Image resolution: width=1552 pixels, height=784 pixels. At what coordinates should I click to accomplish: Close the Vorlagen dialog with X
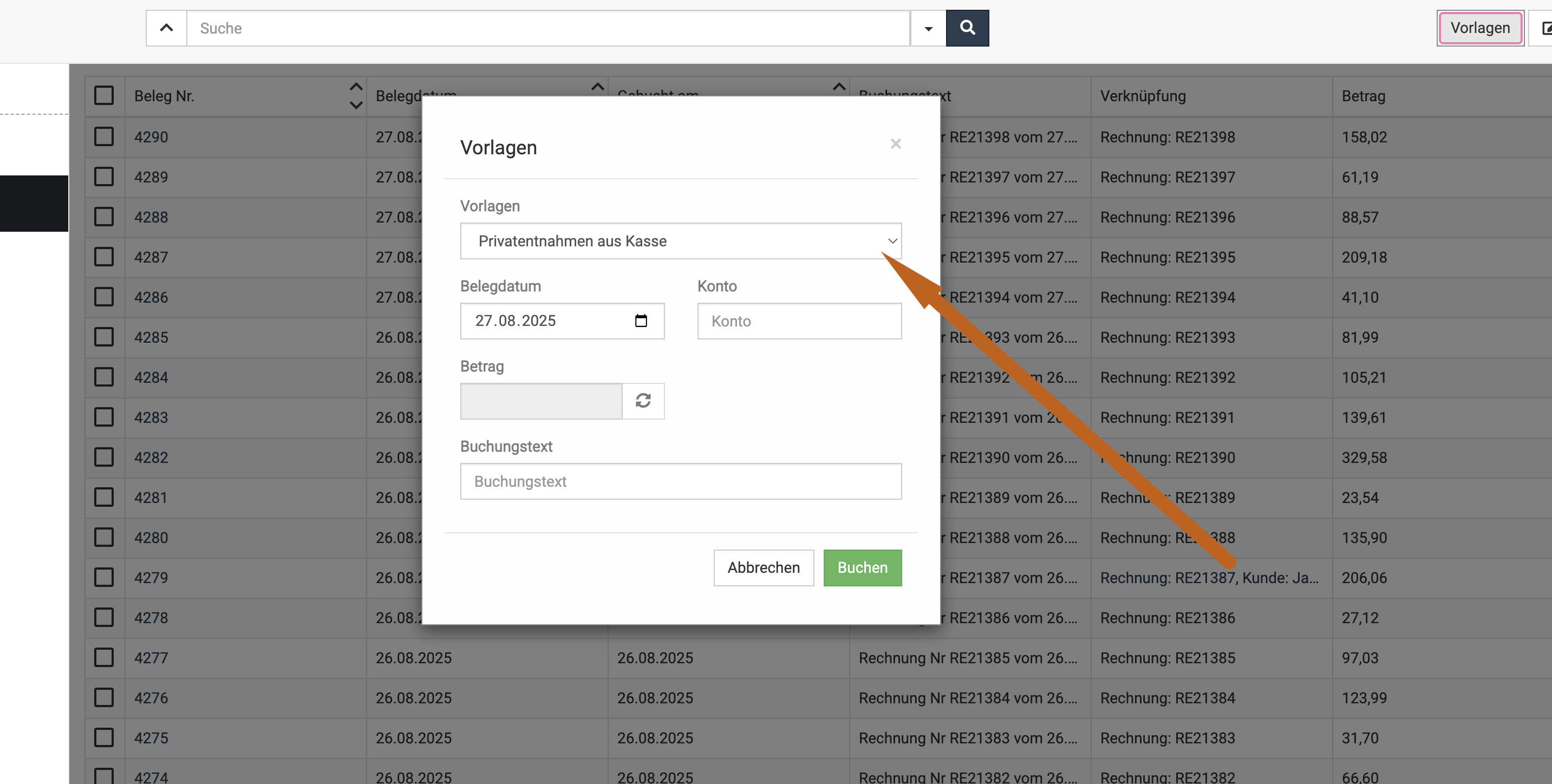pyautogui.click(x=895, y=144)
